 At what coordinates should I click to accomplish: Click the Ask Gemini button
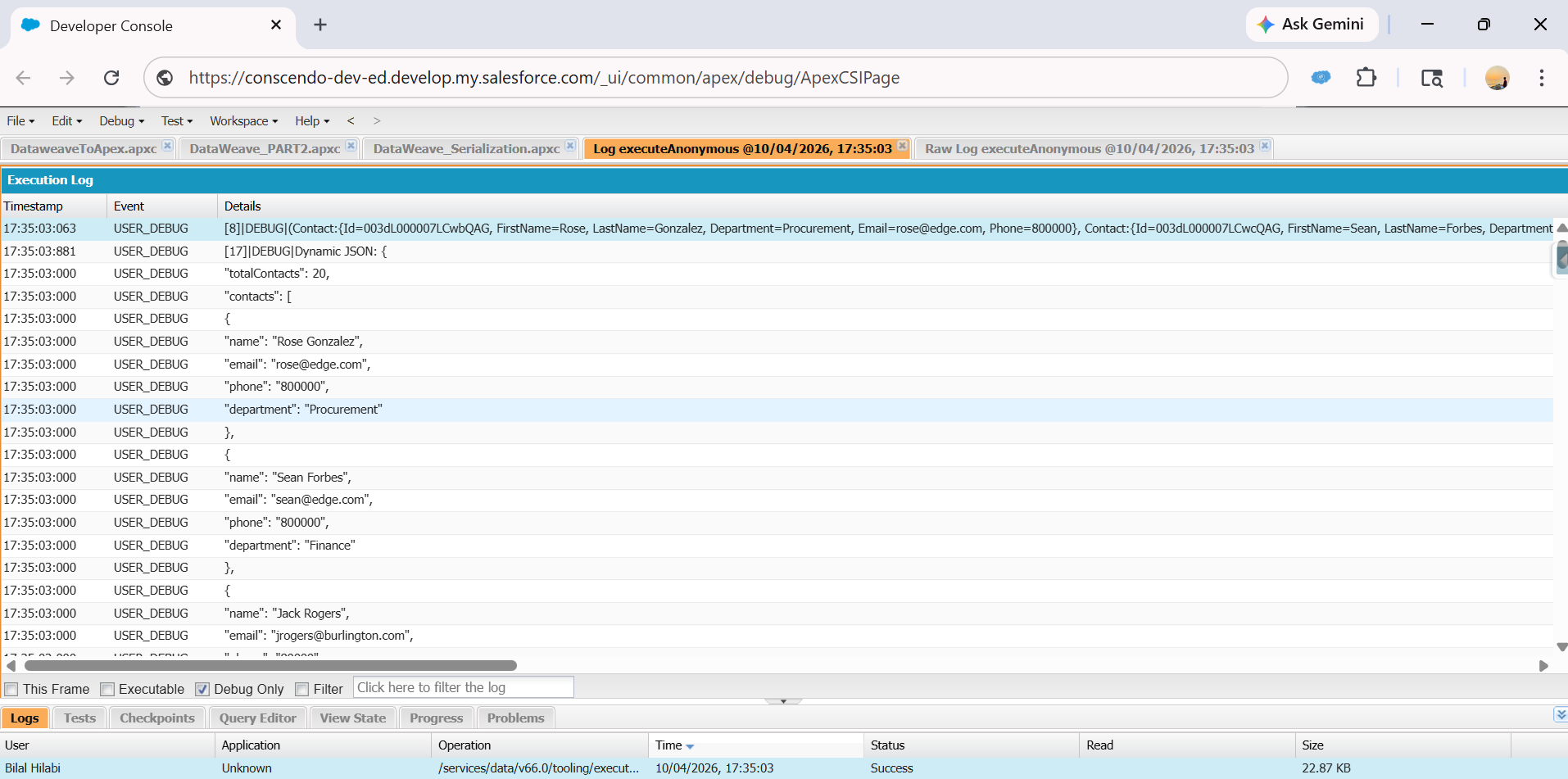coord(1312,25)
